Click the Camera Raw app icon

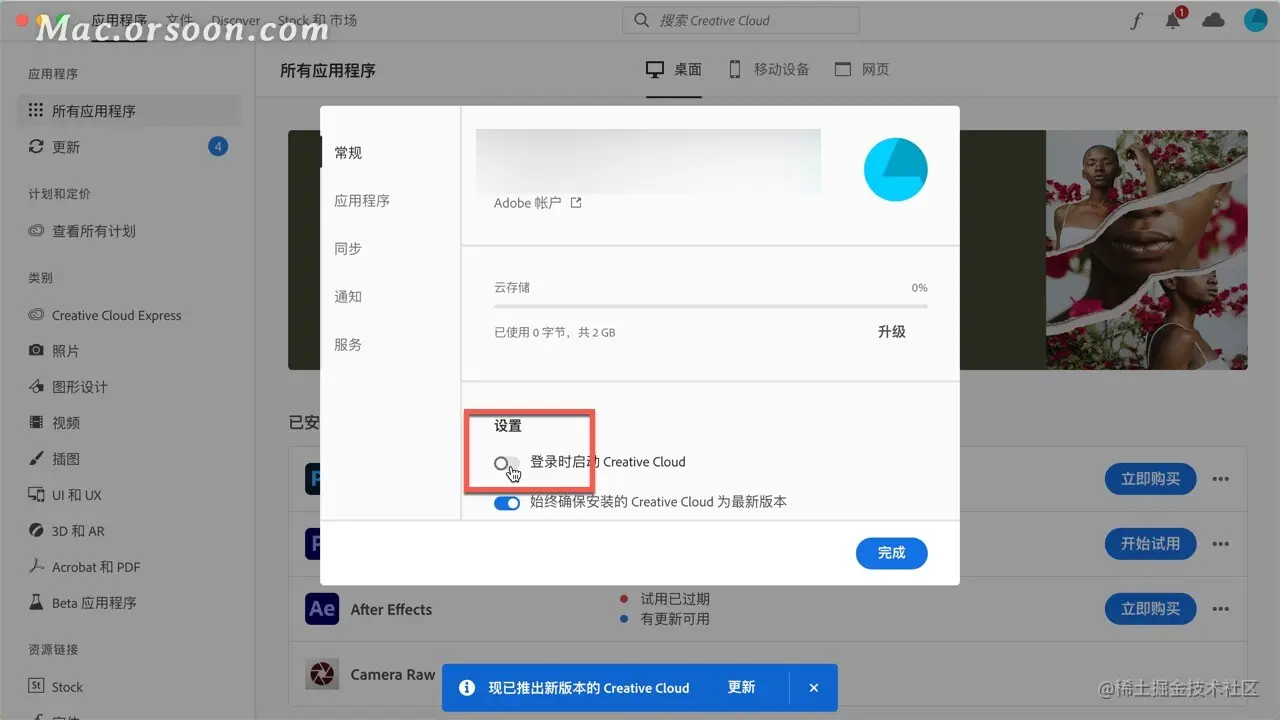tap(322, 674)
